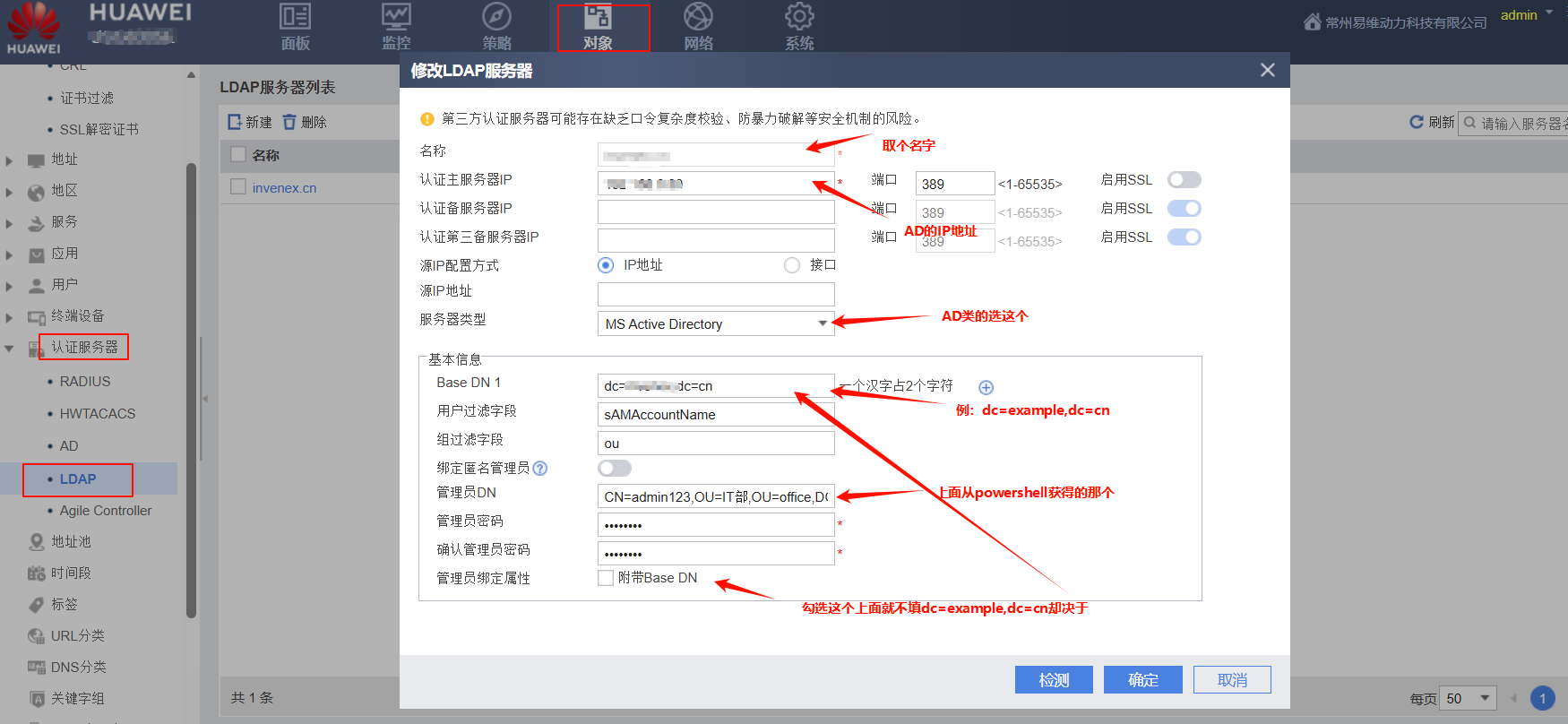The height and width of the screenshot is (724, 1568).
Task: Check the 附带Base DN checkbox
Action: tap(606, 578)
